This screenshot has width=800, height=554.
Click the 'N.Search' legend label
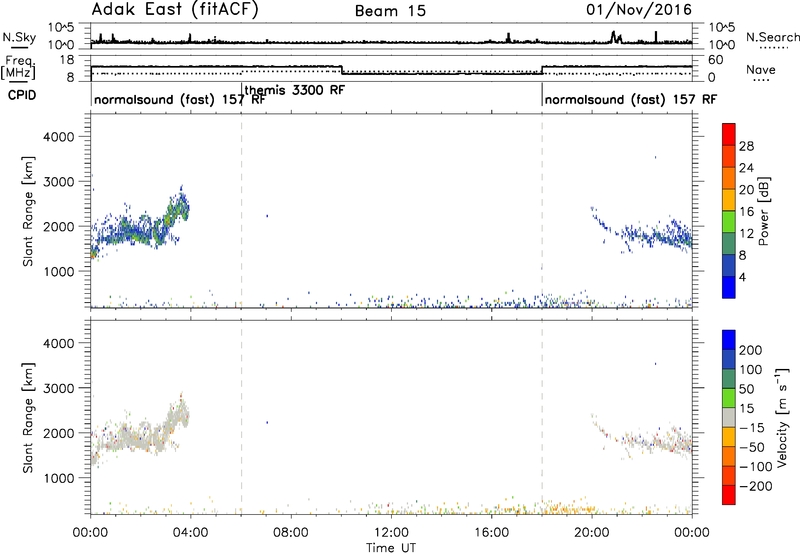[772, 37]
